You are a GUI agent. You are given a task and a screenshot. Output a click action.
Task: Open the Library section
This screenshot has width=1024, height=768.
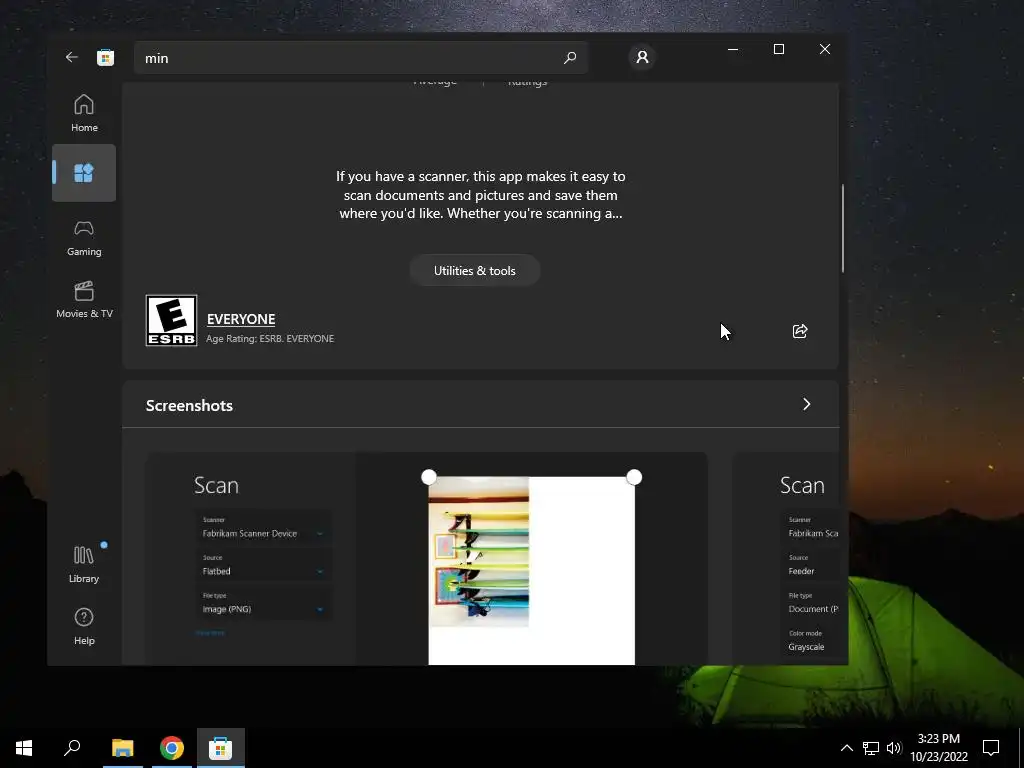(84, 564)
